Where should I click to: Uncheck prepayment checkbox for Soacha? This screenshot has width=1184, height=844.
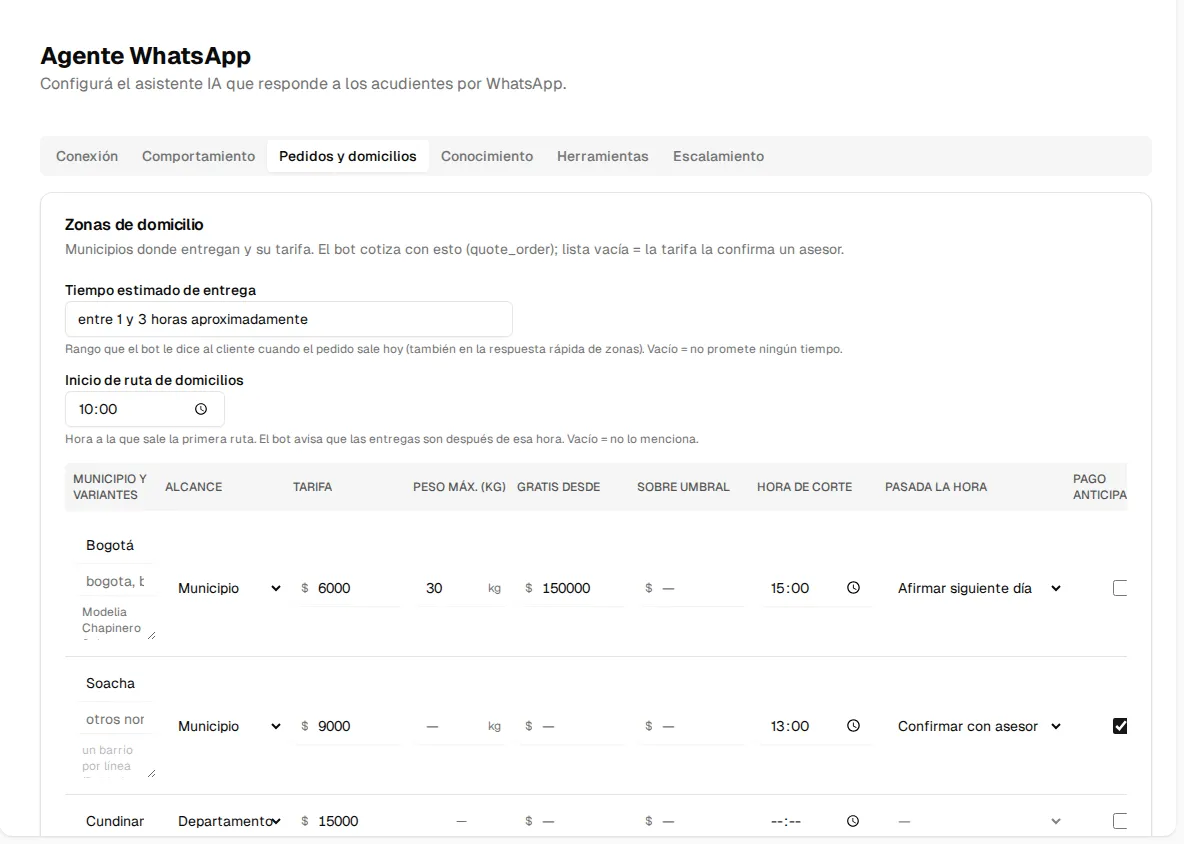pos(1120,726)
